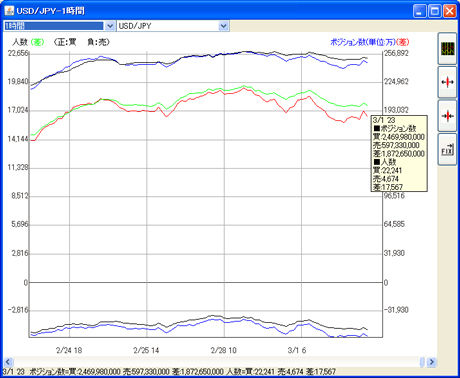Click the shrink horizontal arrows button
Screen dimensions: 460x378
tap(447, 116)
